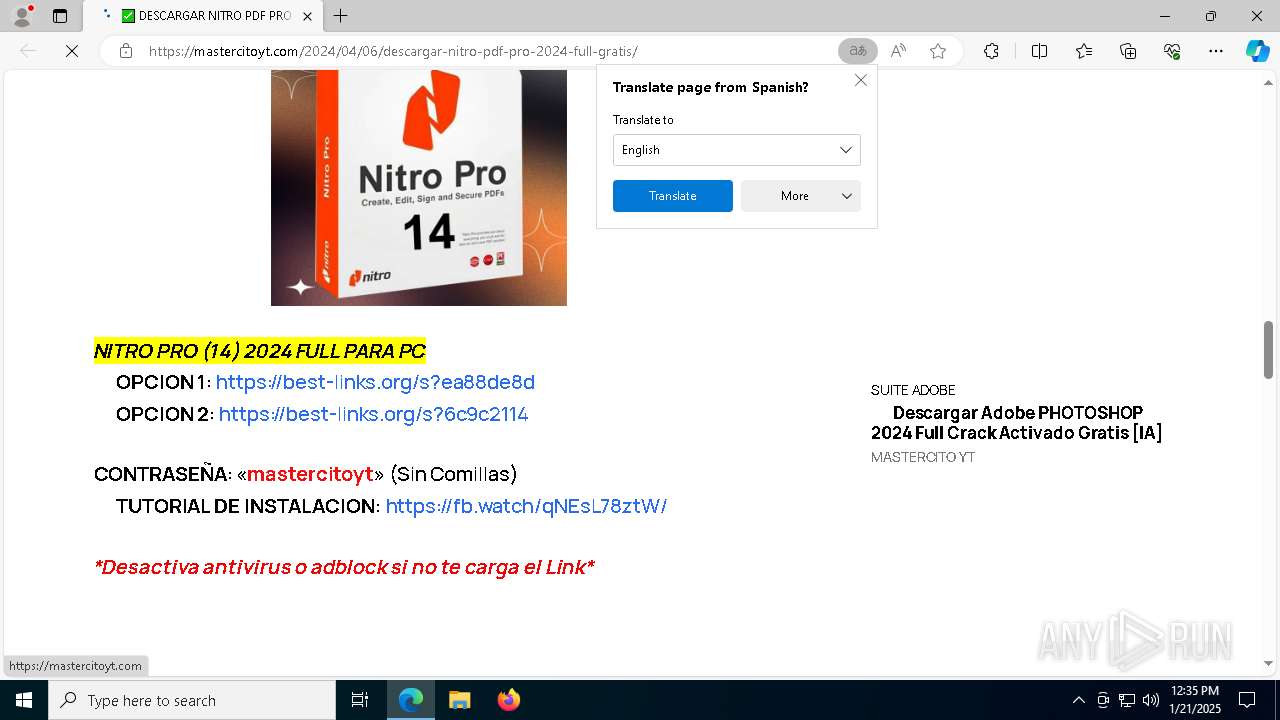The image size is (1280, 720).
Task: Open the notification center
Action: (x=1247, y=700)
